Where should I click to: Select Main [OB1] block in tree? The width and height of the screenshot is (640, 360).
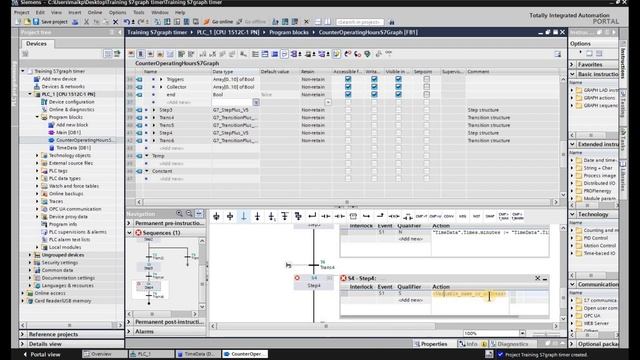point(68,133)
